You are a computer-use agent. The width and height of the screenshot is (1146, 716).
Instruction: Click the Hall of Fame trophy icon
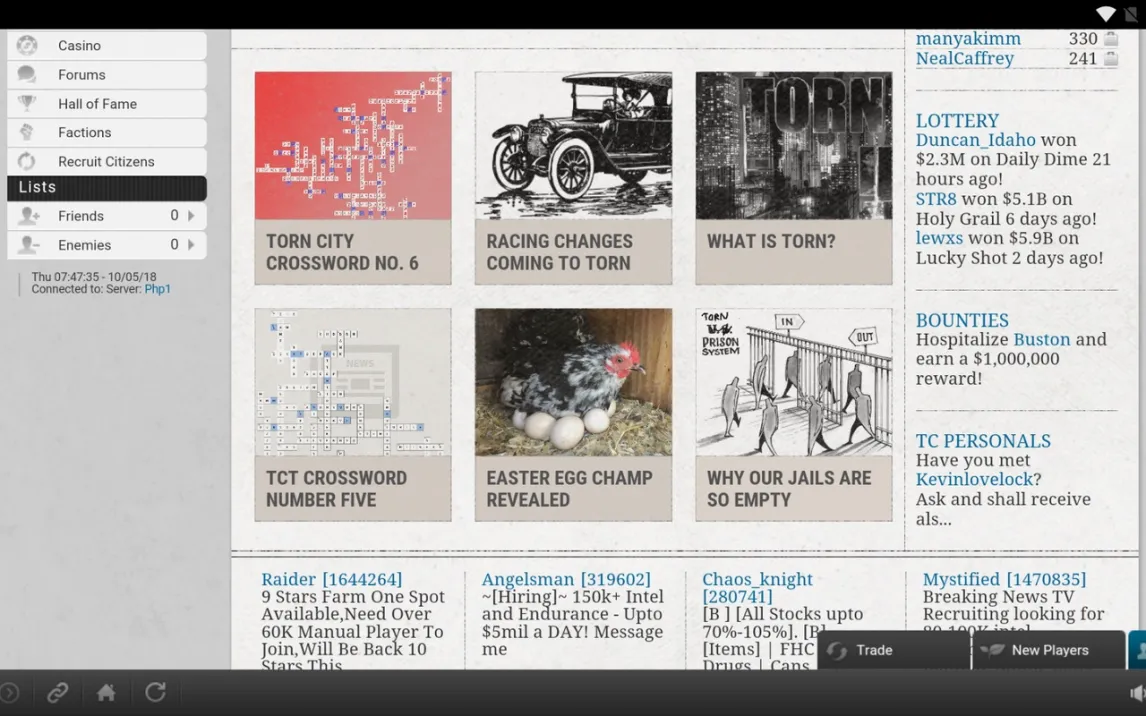point(27,104)
